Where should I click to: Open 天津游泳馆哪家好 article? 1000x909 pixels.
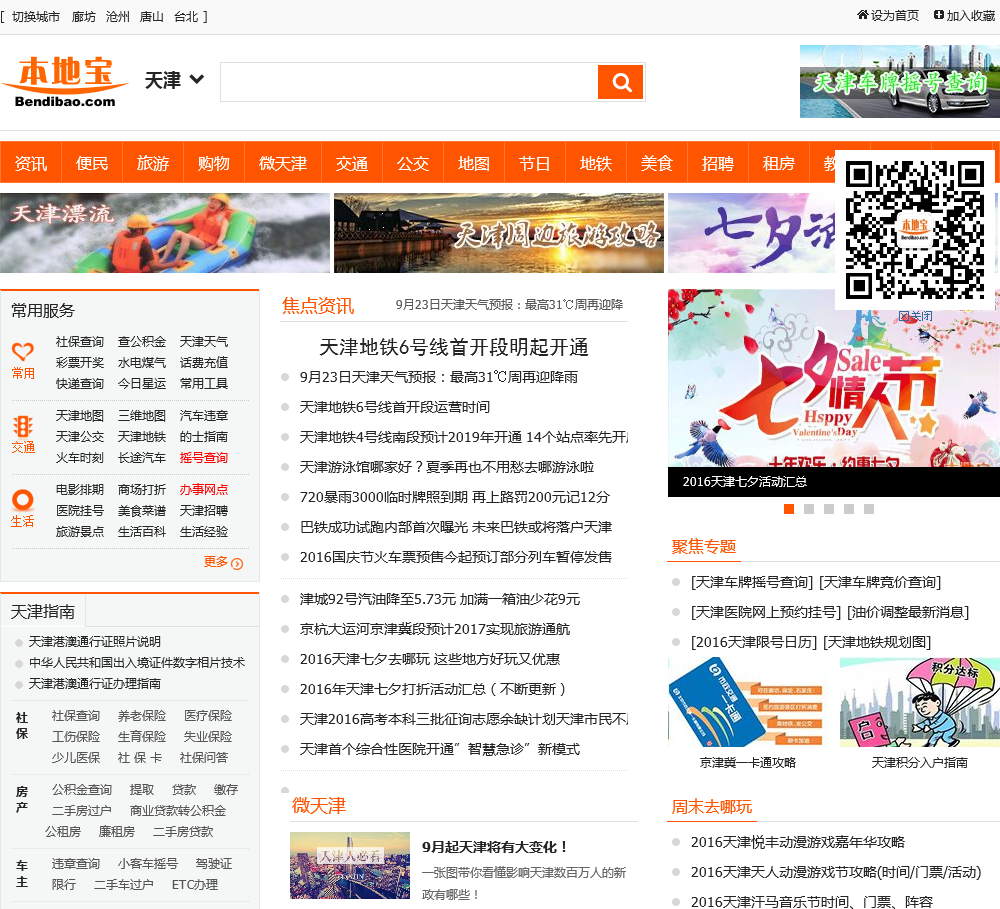pyautogui.click(x=446, y=467)
